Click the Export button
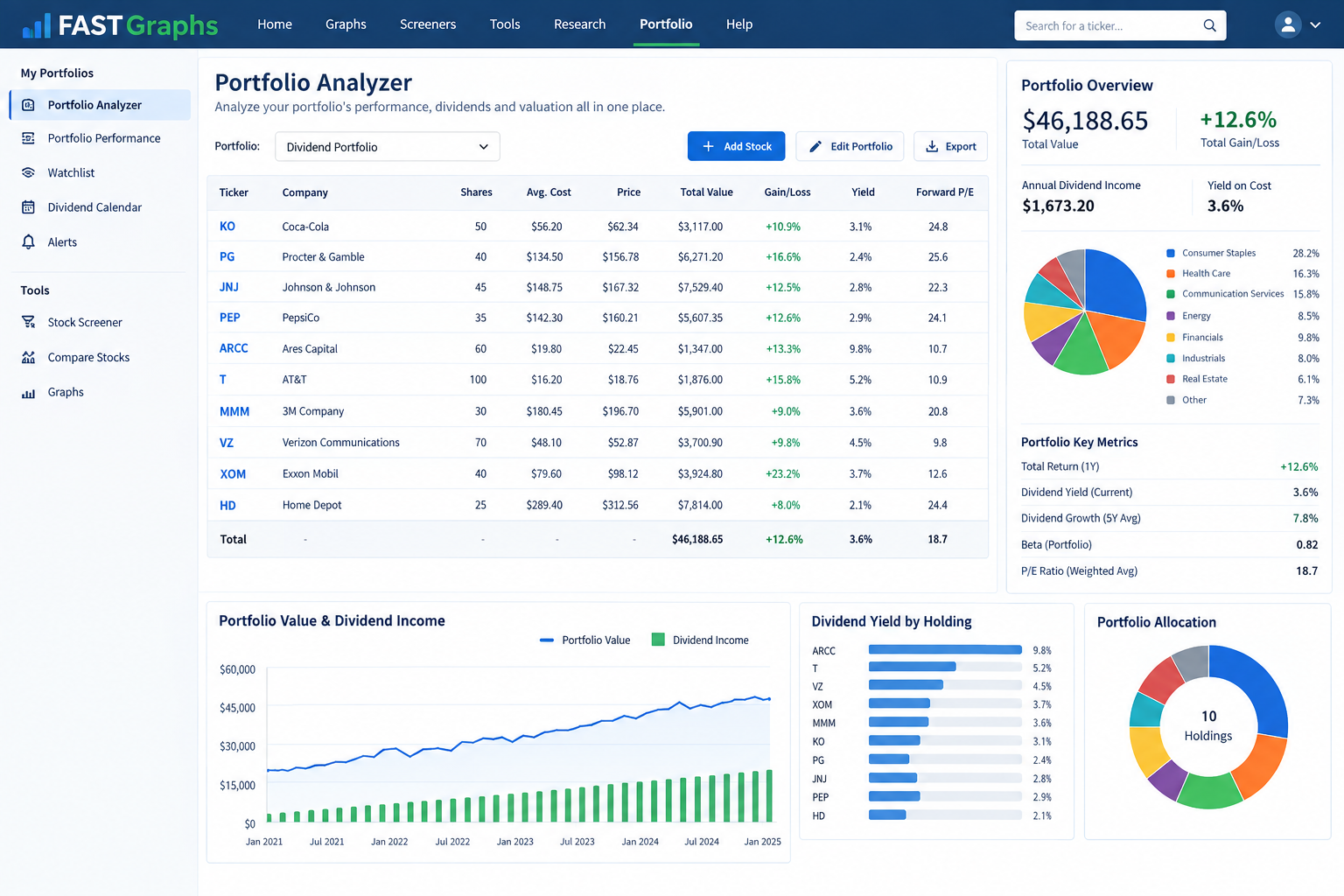The image size is (1344, 896). pyautogui.click(x=950, y=146)
